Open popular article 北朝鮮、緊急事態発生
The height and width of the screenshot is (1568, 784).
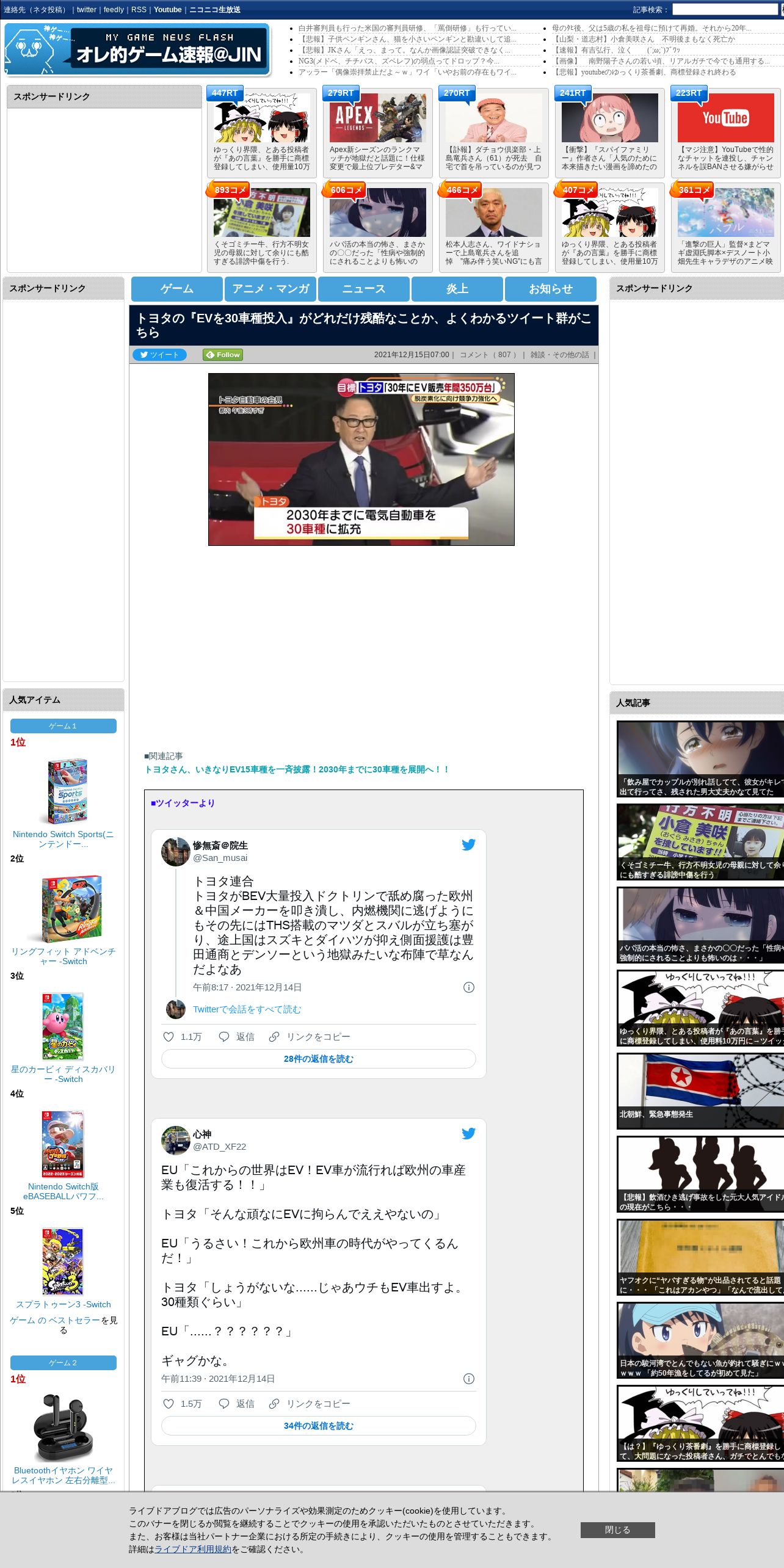(700, 1091)
